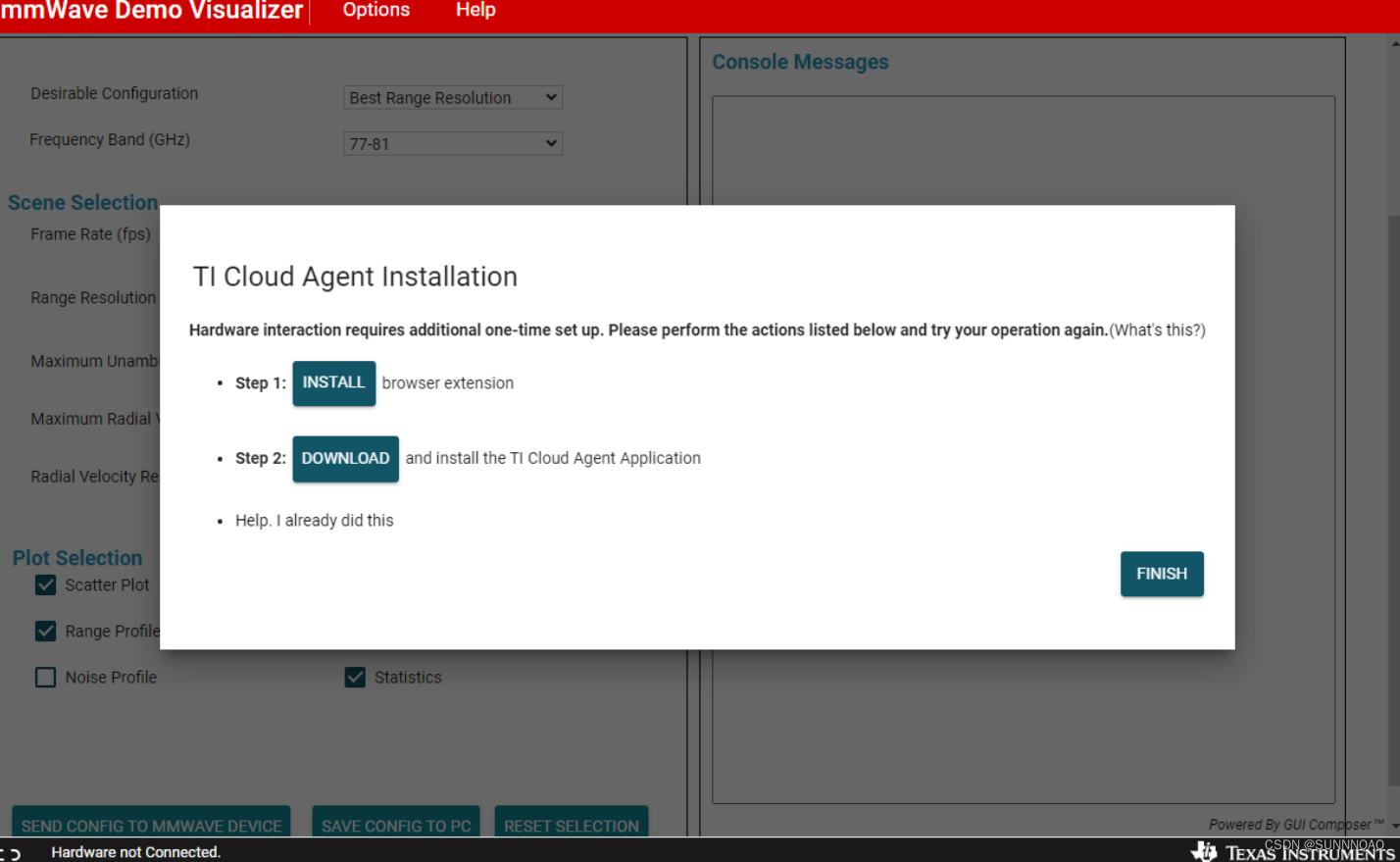Enable the Noise Profile checkbox
The image size is (1400, 862).
pos(45,677)
